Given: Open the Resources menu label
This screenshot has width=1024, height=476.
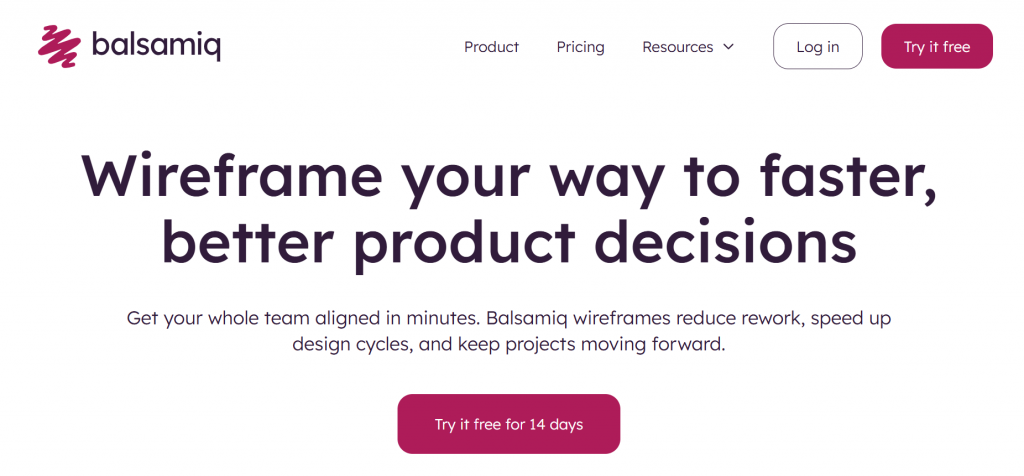Looking at the screenshot, I should pos(677,47).
